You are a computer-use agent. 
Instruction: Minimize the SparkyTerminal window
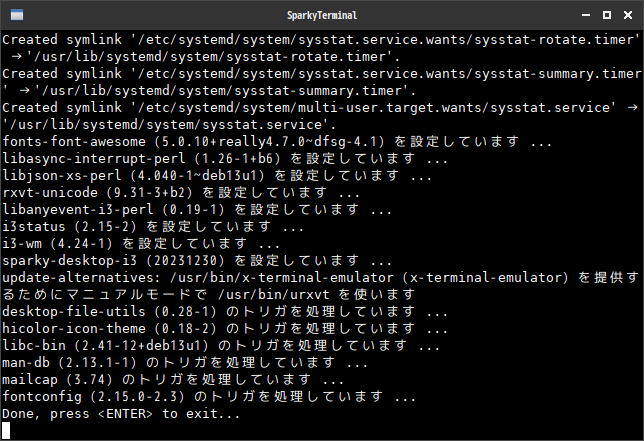coord(583,16)
